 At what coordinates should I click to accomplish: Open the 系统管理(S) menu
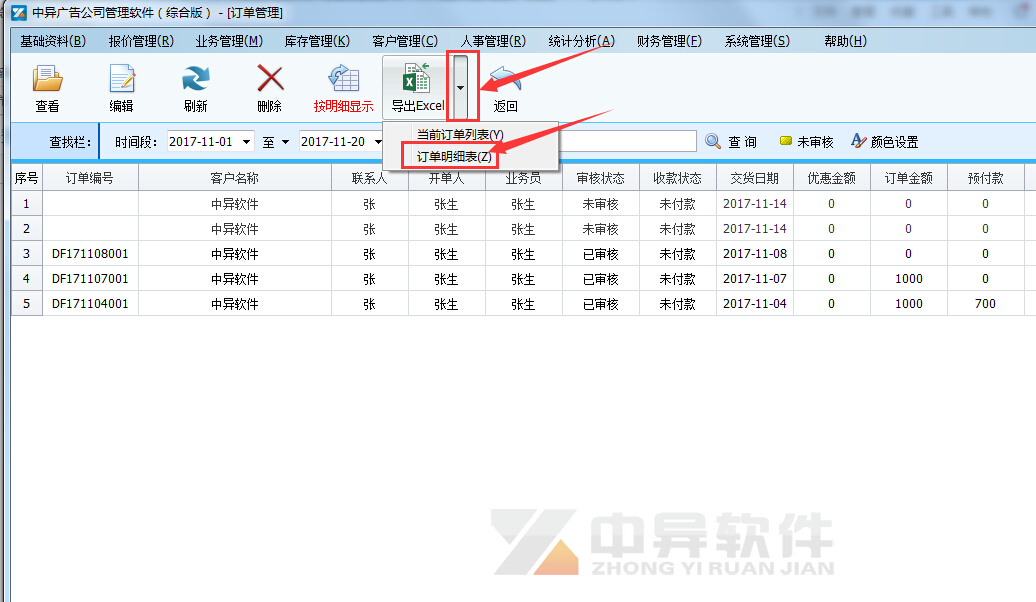[x=757, y=41]
